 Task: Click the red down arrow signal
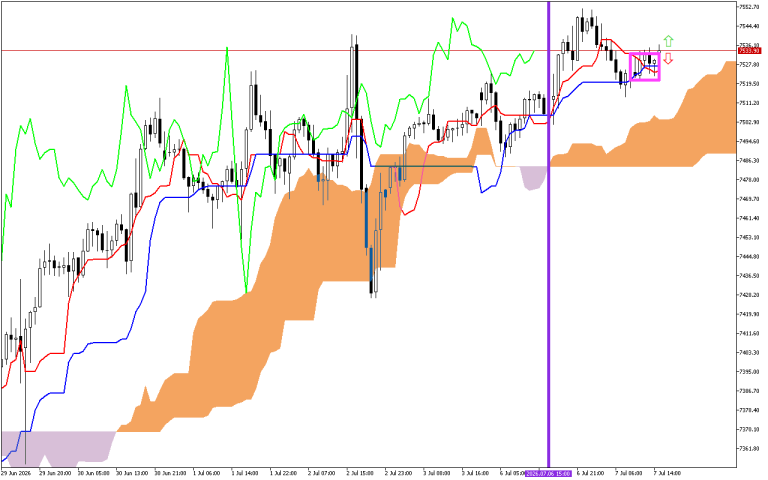tap(668, 59)
